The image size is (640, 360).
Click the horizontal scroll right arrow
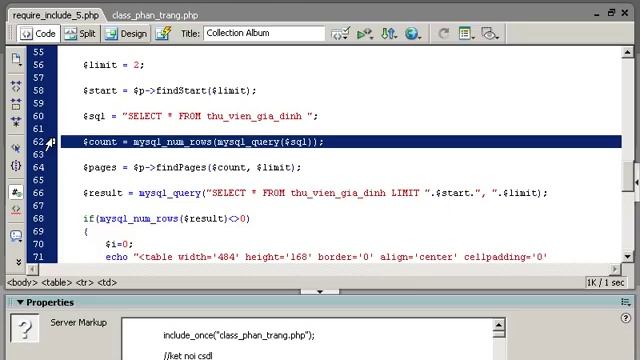(615, 269)
